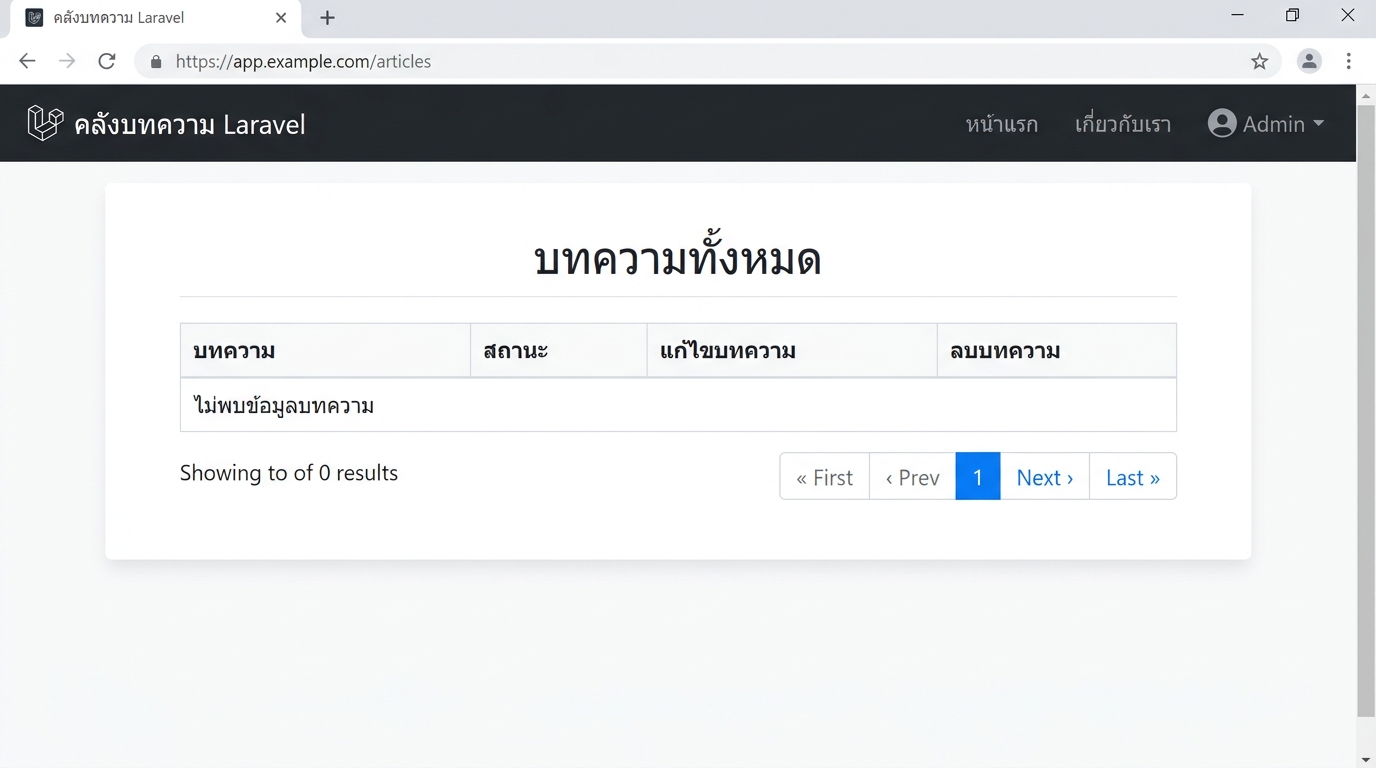Go back using the browser back arrow
The width and height of the screenshot is (1376, 768).
27,61
